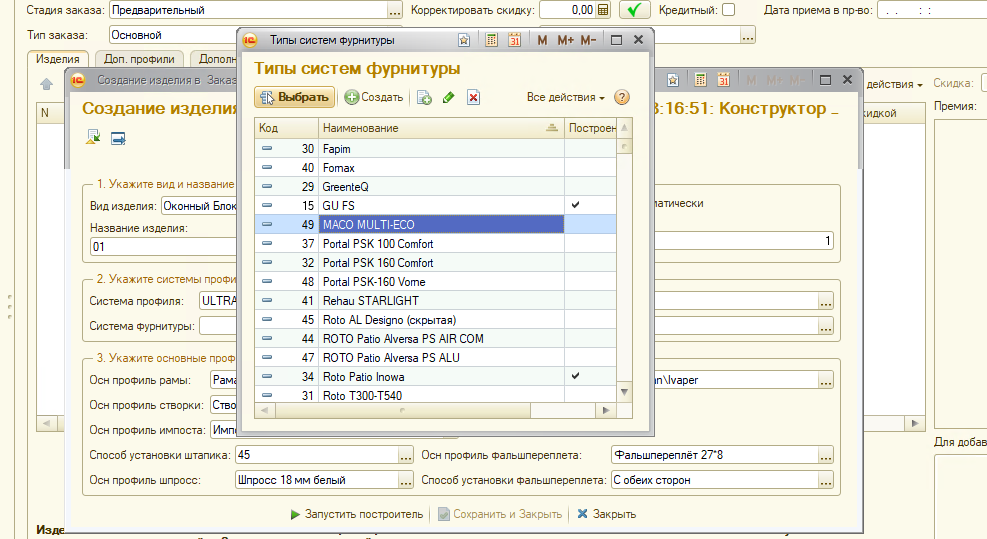Select the GreenteQ row
Screen dimensions: 987x539
click(436, 186)
